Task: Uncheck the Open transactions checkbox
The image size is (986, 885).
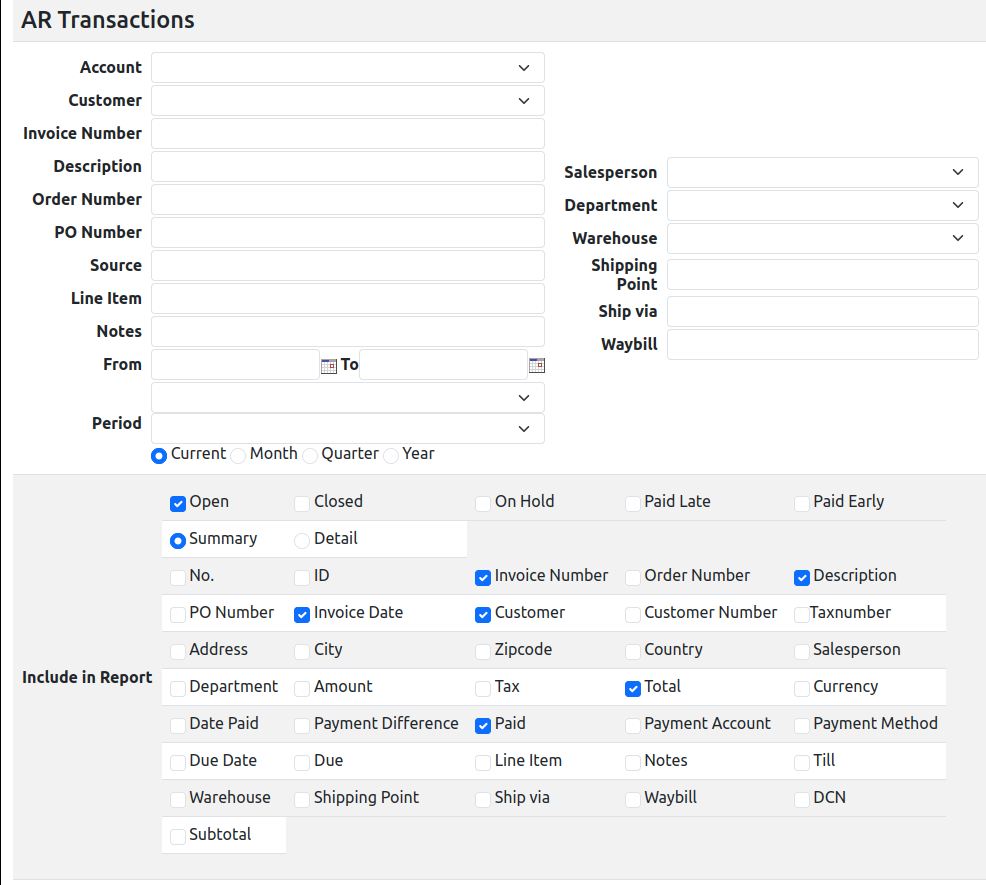Action: coord(178,503)
